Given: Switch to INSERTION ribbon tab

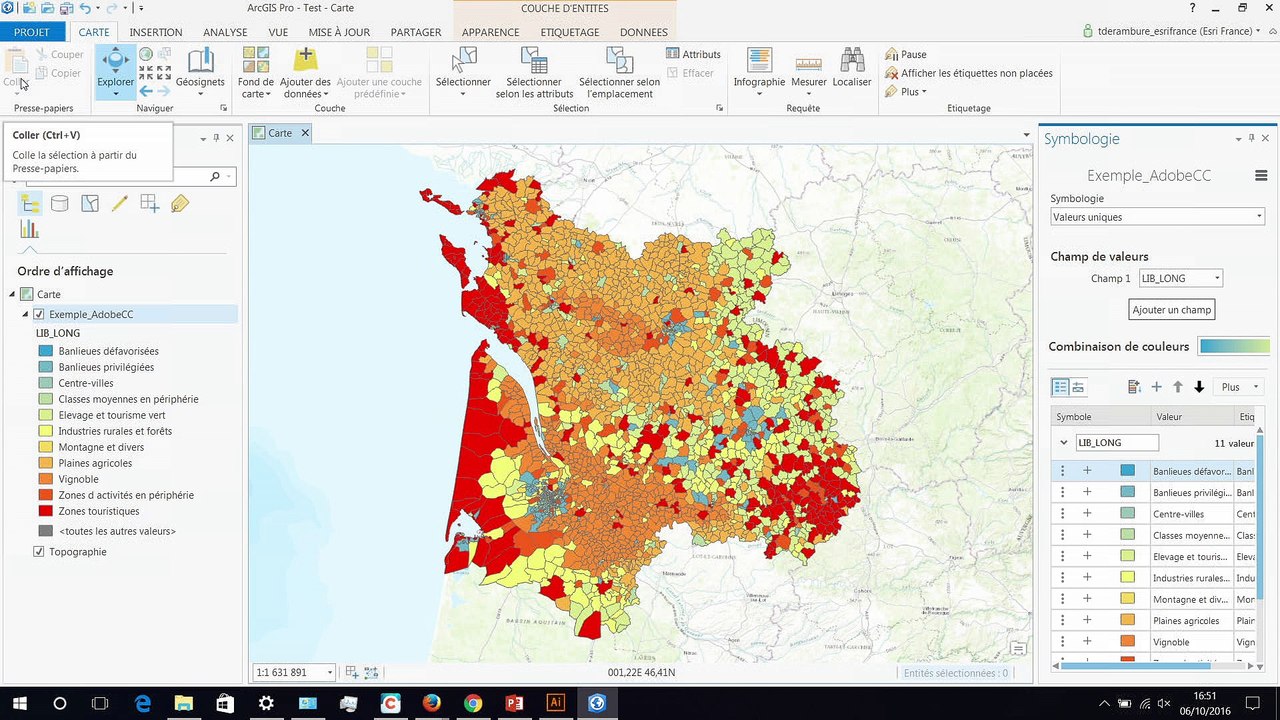Looking at the screenshot, I should point(156,32).
